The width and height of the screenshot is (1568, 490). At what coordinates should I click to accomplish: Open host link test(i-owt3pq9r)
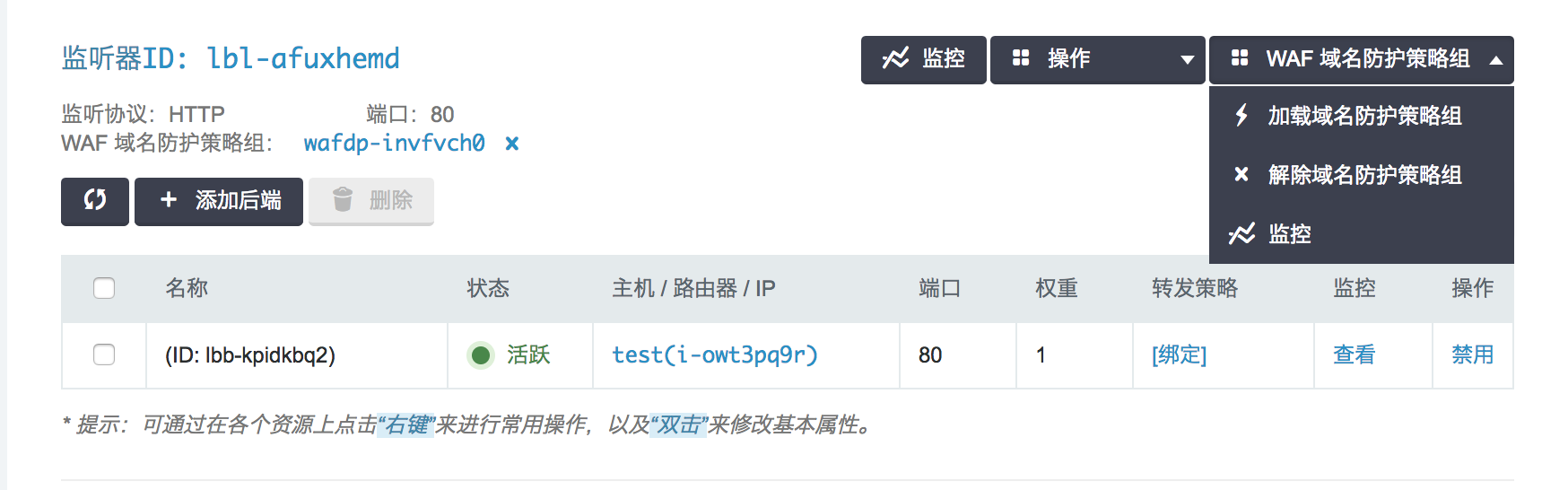[714, 355]
